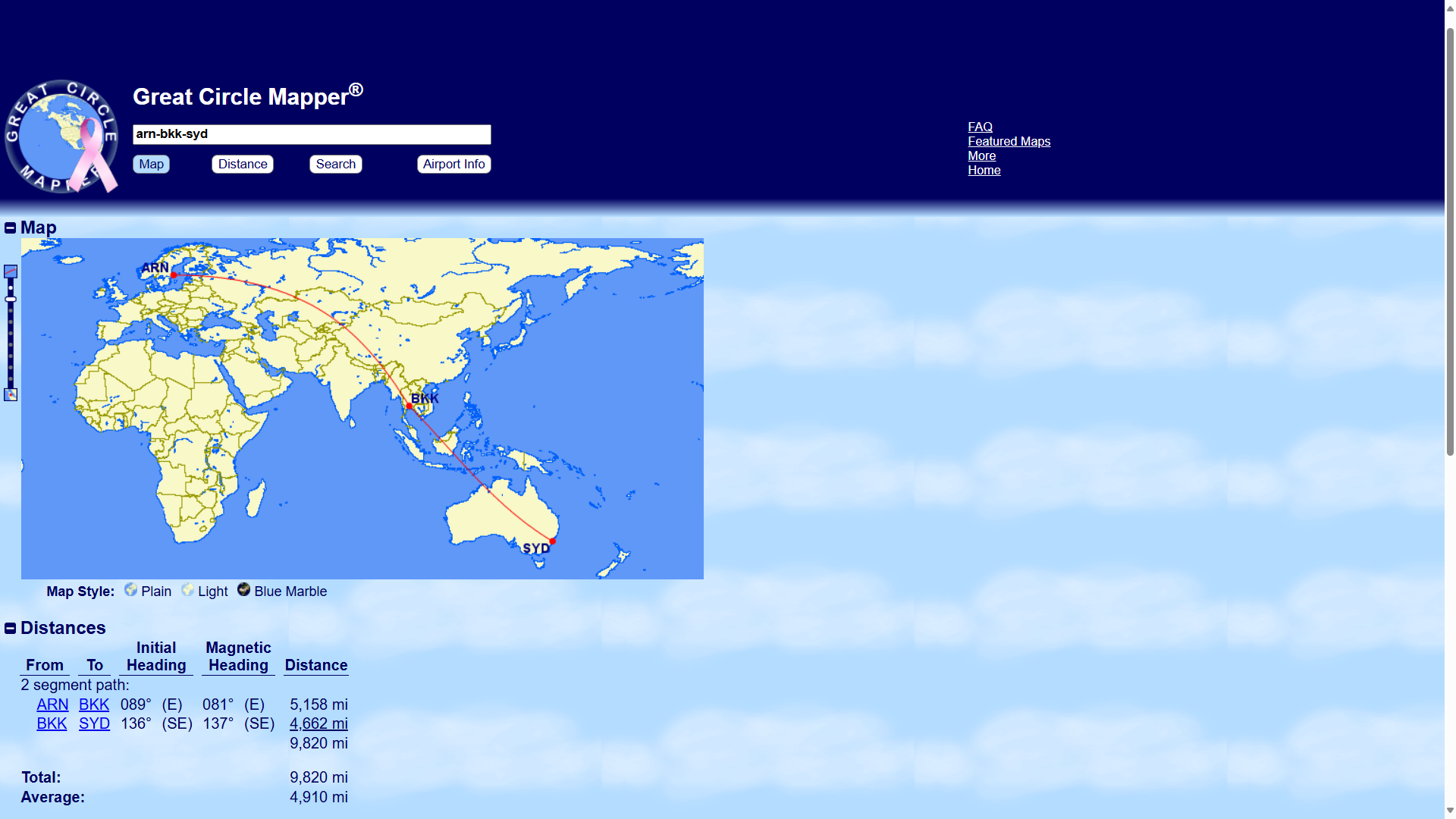
Task: Click the Plain map style globe icon
Action: click(130, 590)
